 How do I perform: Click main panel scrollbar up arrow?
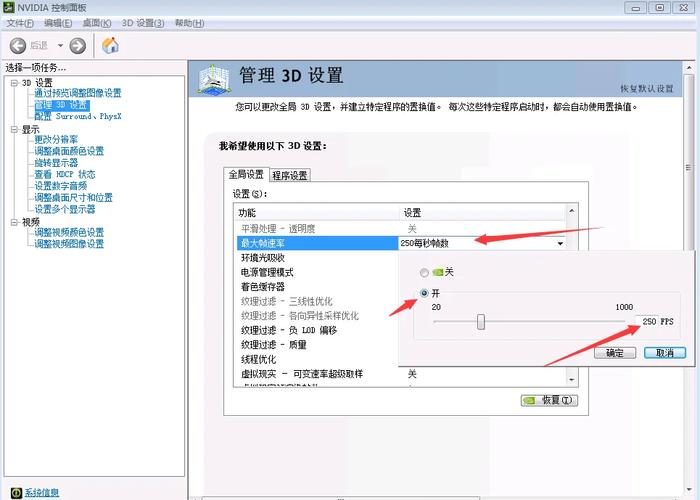(x=689, y=68)
